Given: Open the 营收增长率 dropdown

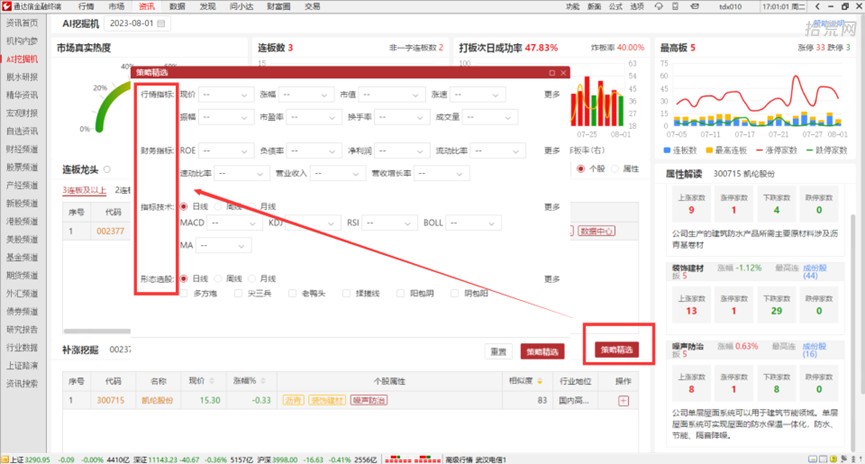Looking at the screenshot, I should (x=441, y=173).
